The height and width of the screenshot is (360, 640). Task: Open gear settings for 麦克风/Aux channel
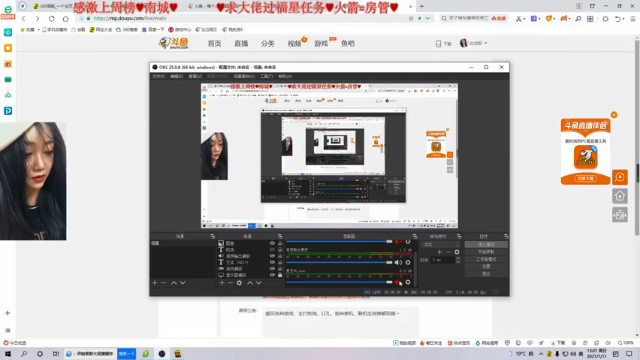(408, 282)
